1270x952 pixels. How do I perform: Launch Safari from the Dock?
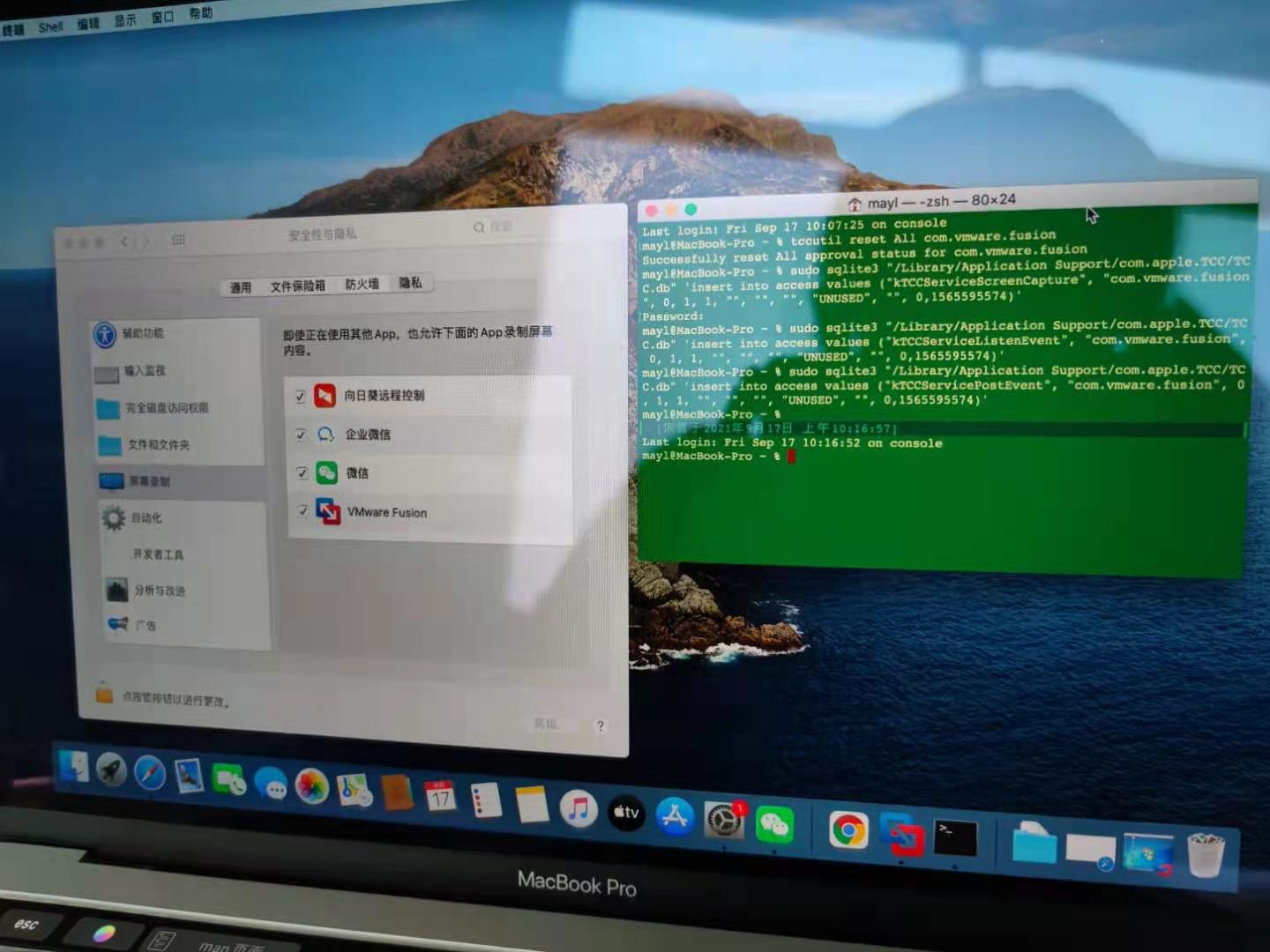click(149, 773)
